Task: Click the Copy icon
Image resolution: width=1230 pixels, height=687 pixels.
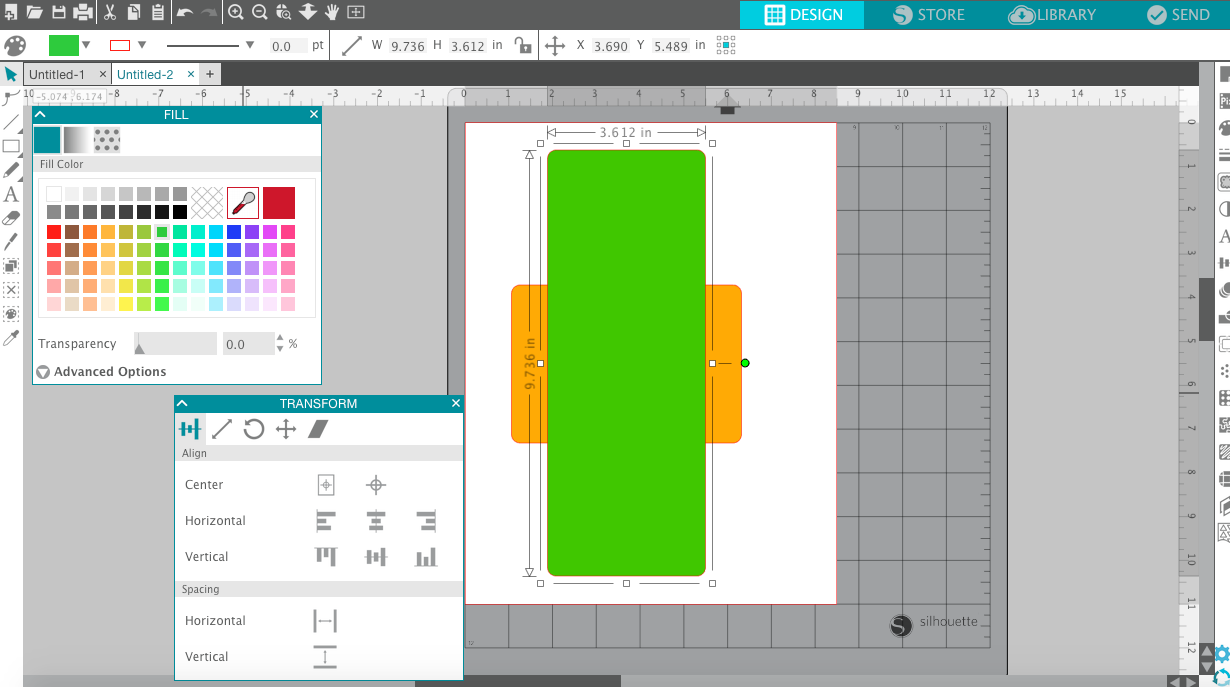Action: point(133,13)
